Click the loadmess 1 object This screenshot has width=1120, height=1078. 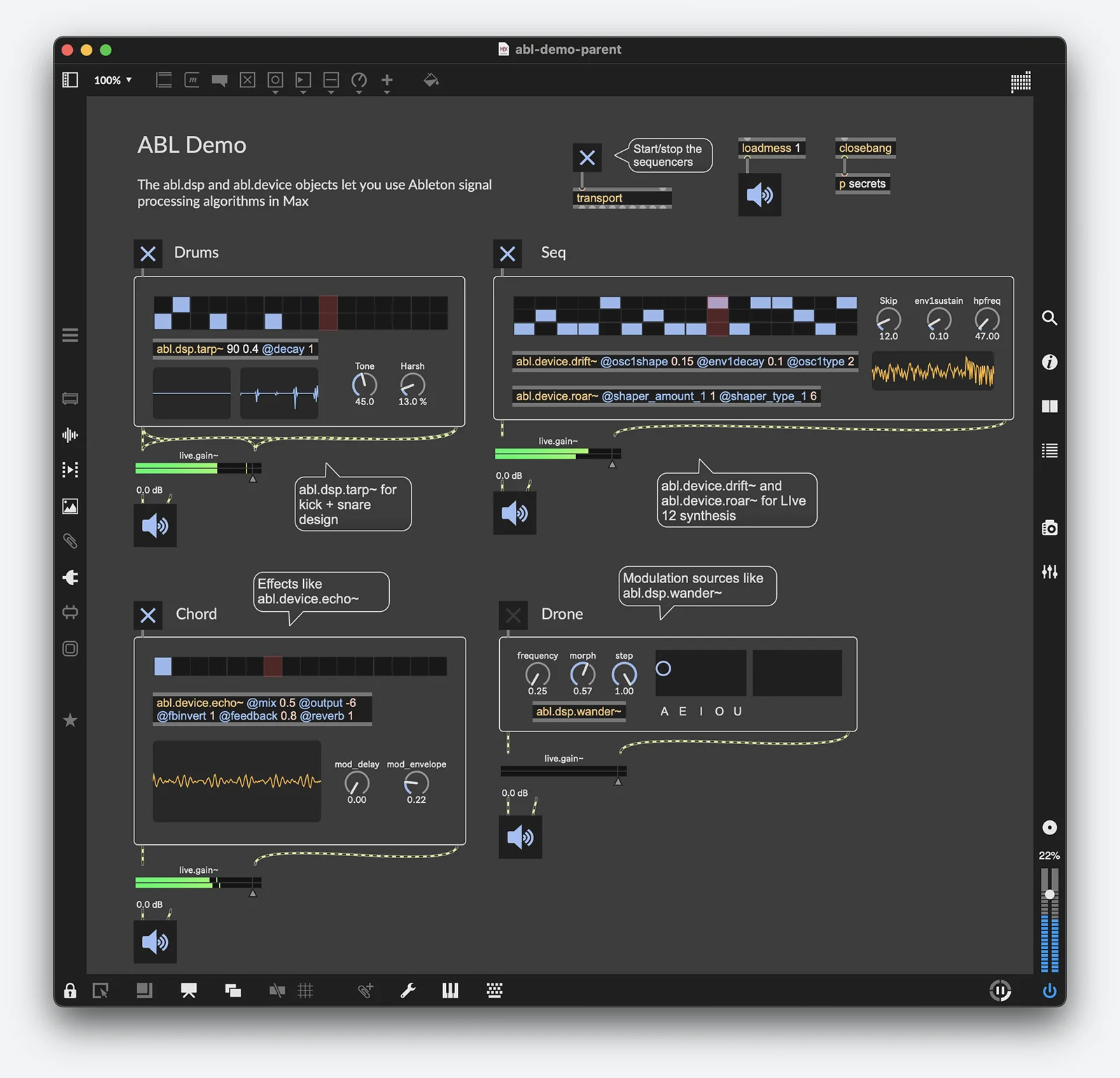point(771,148)
